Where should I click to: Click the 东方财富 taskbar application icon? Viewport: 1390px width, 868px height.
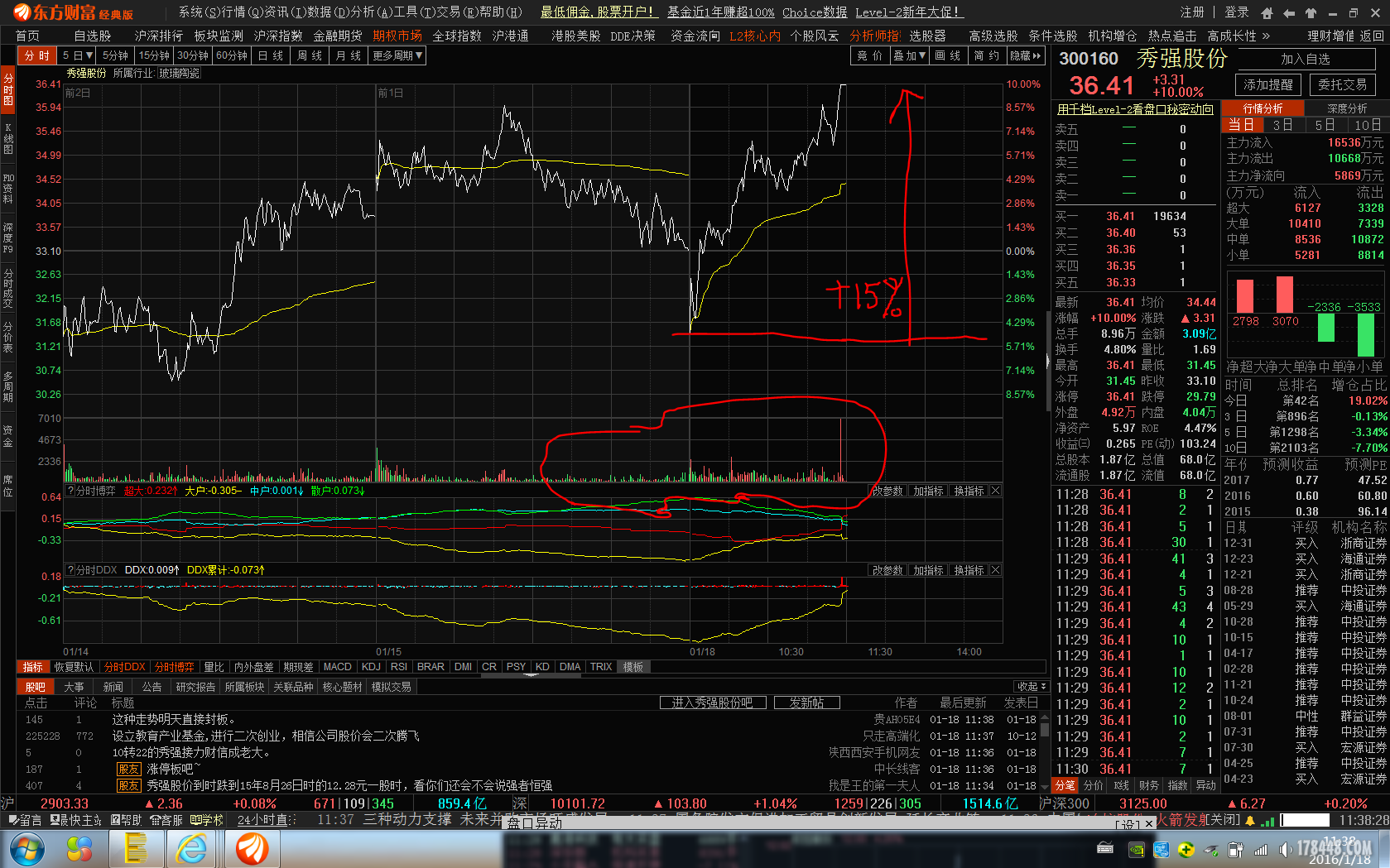[252, 848]
